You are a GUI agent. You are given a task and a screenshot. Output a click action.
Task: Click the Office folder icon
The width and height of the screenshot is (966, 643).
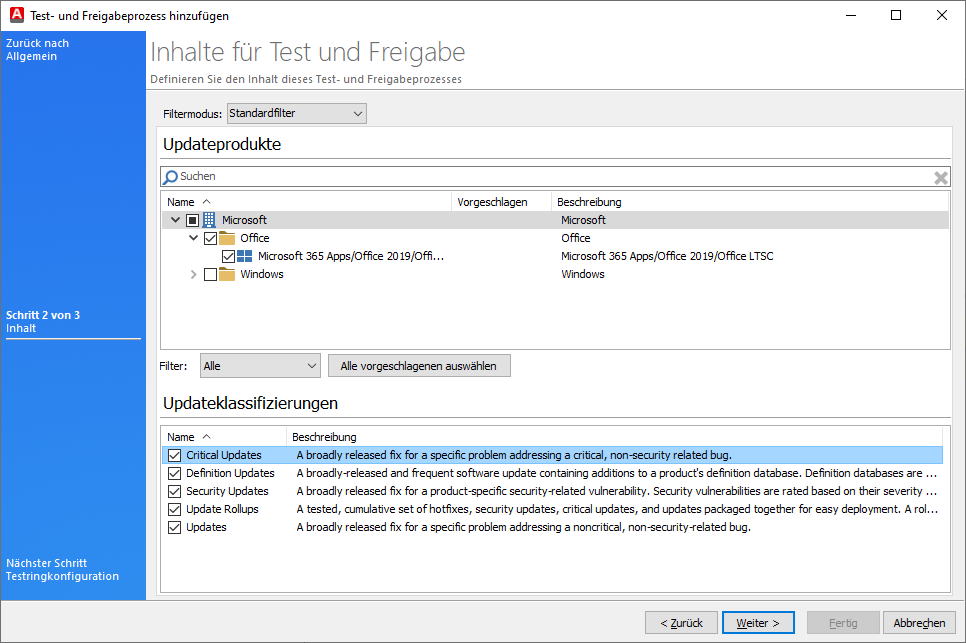click(x=227, y=238)
